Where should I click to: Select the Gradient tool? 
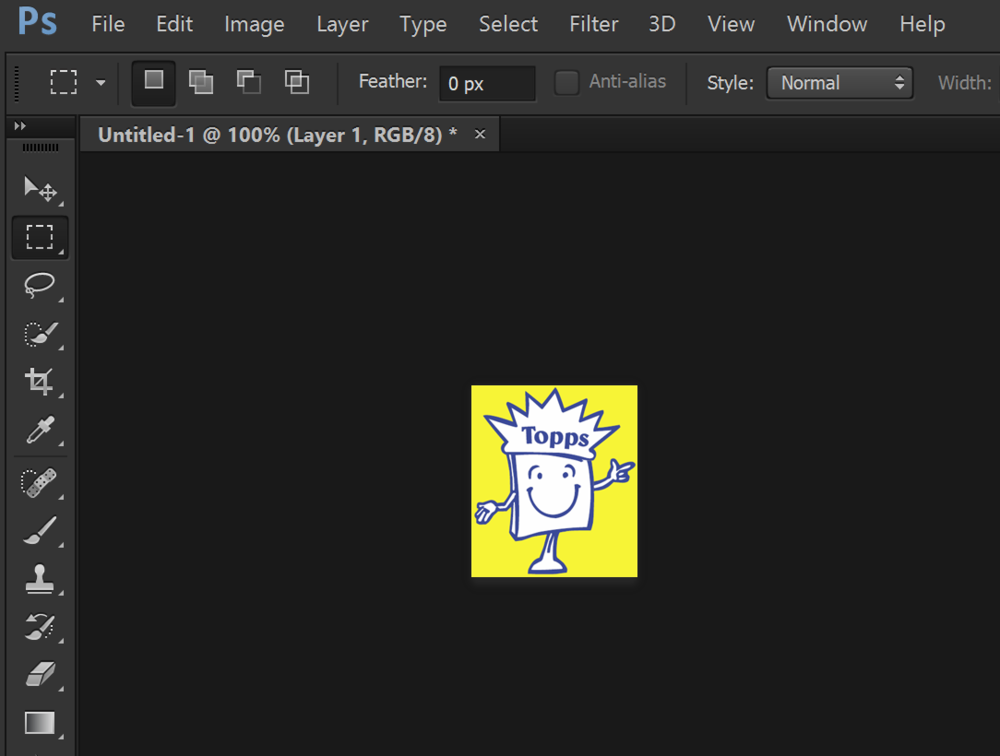tap(40, 723)
